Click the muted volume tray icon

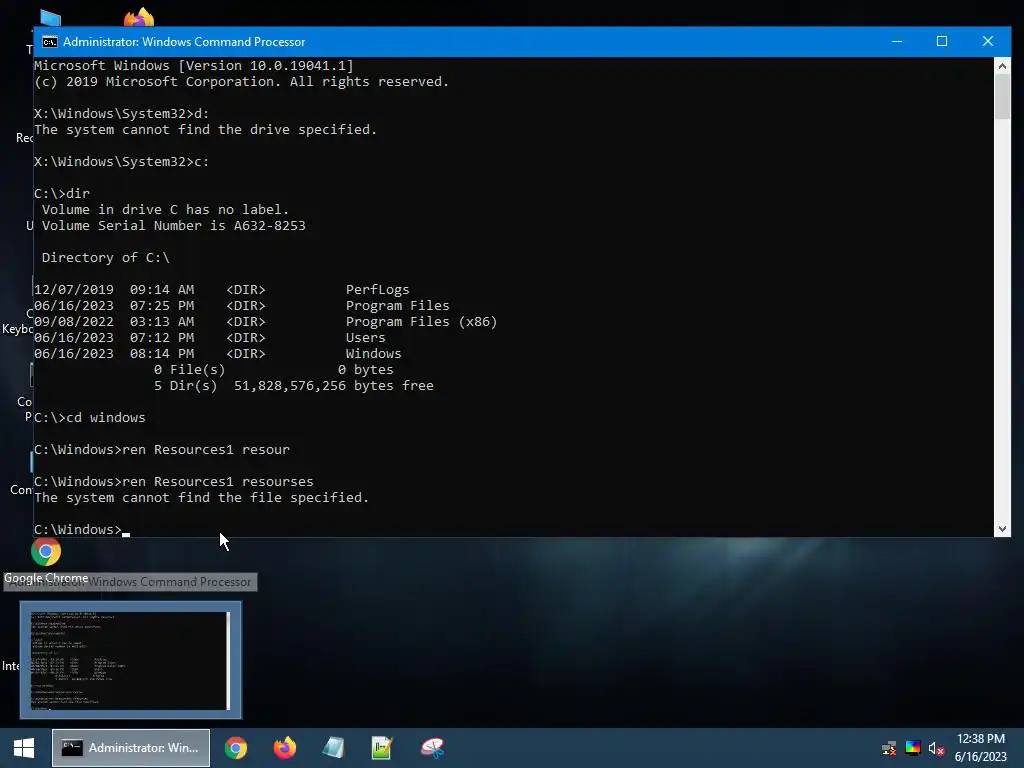(x=936, y=748)
